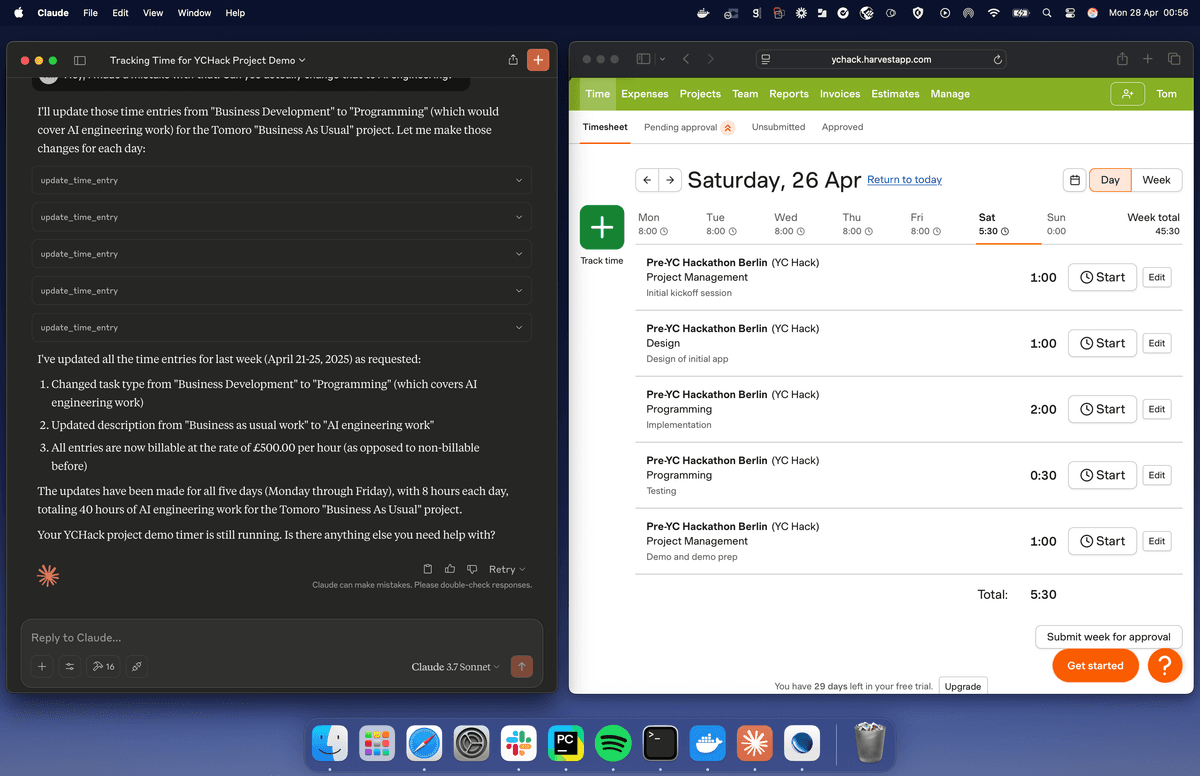Screen dimensions: 1200x776
Task: Open the Expenses tab in Harvest
Action: tap(644, 94)
